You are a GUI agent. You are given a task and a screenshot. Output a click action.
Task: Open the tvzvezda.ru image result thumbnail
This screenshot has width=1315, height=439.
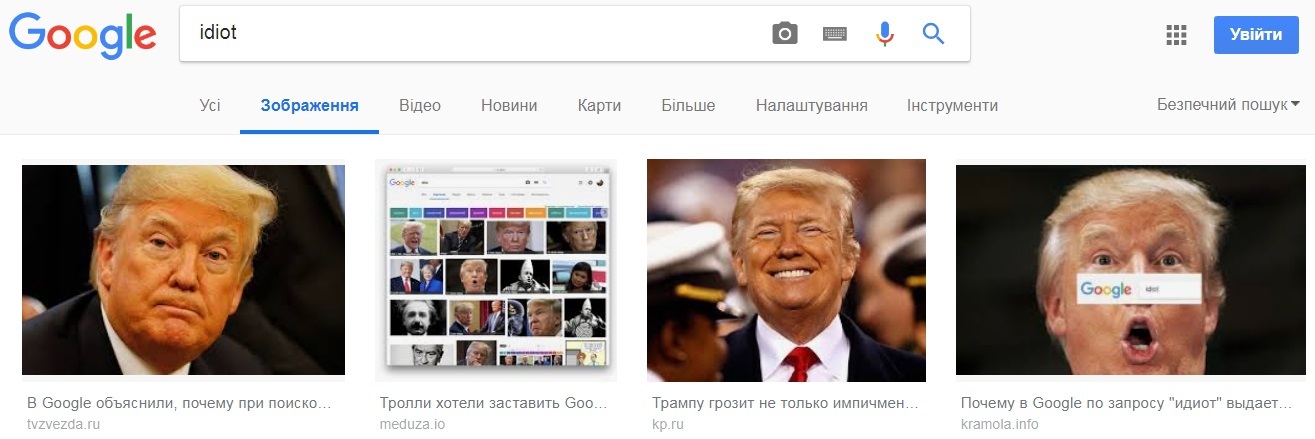pyautogui.click(x=183, y=270)
